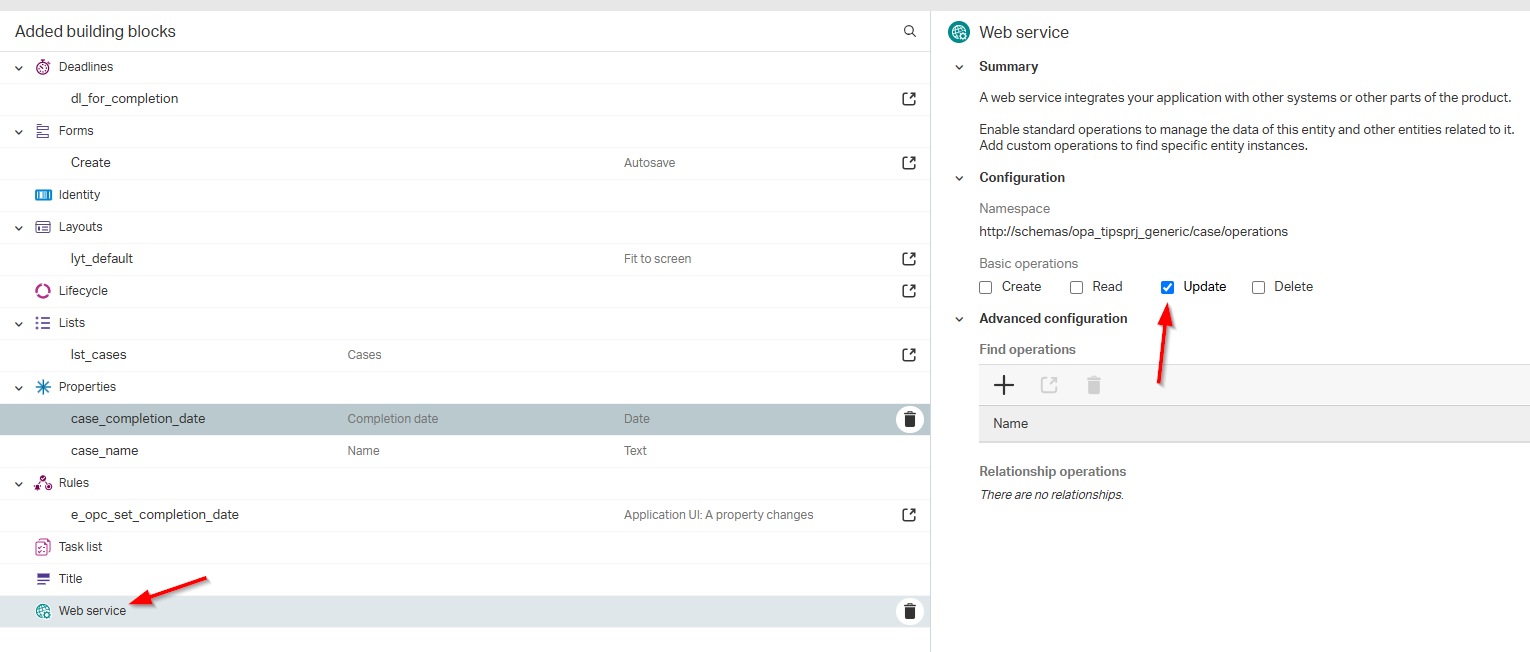The width and height of the screenshot is (1530, 652).
Task: Open dl_for_completion in new window icon
Action: [909, 99]
